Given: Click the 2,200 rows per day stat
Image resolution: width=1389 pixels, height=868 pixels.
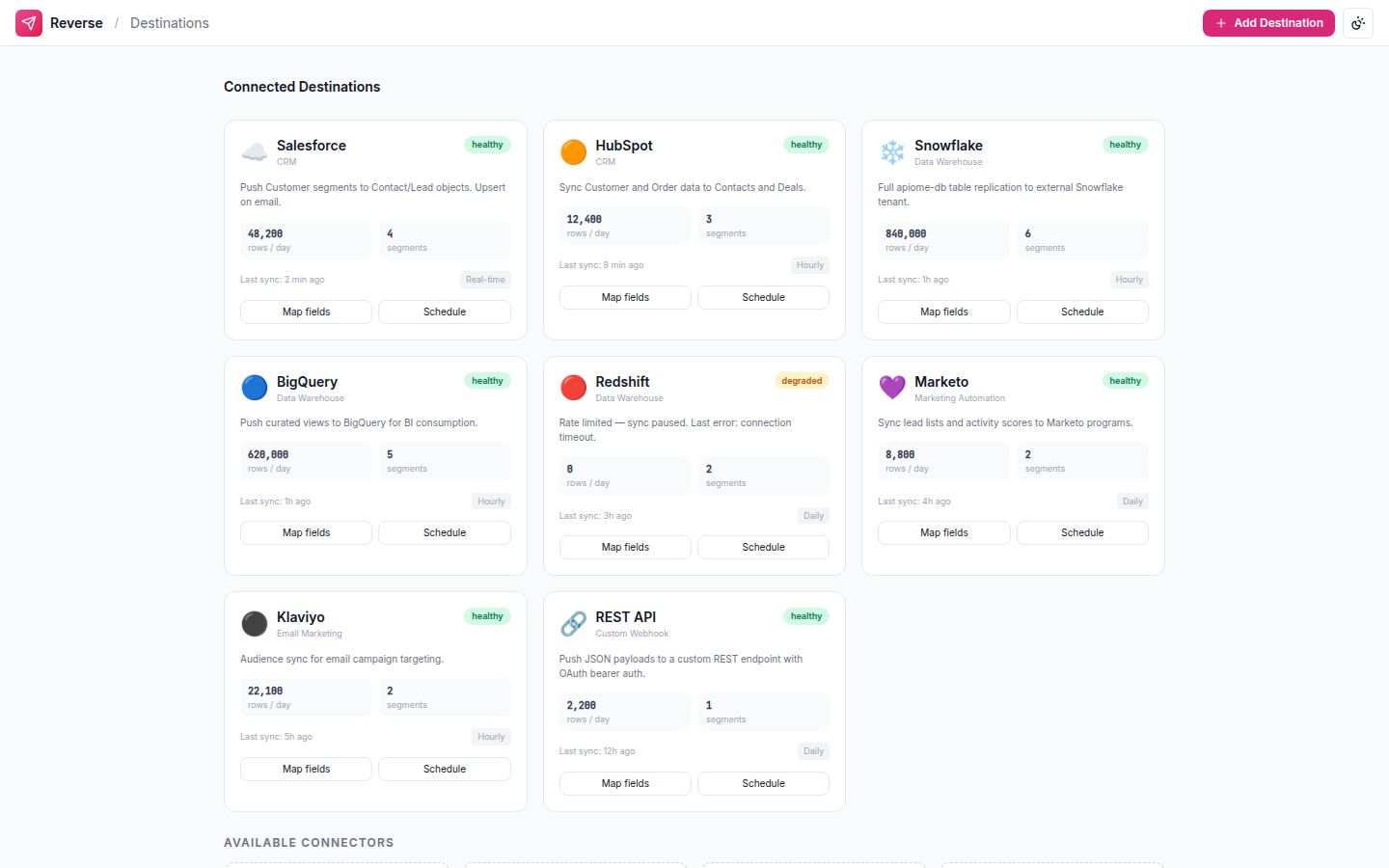Looking at the screenshot, I should 625,712.
